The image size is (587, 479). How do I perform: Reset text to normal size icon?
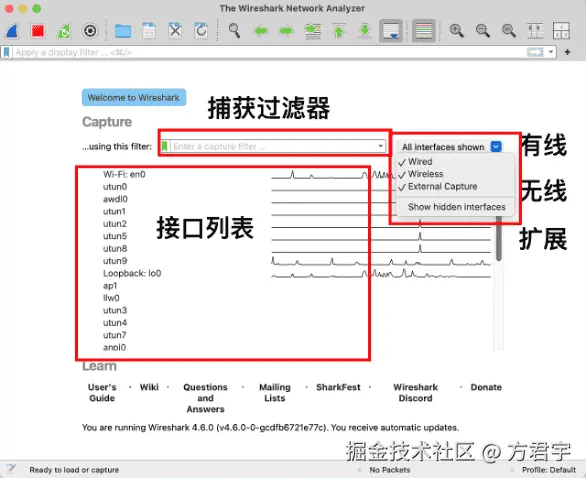coord(509,31)
